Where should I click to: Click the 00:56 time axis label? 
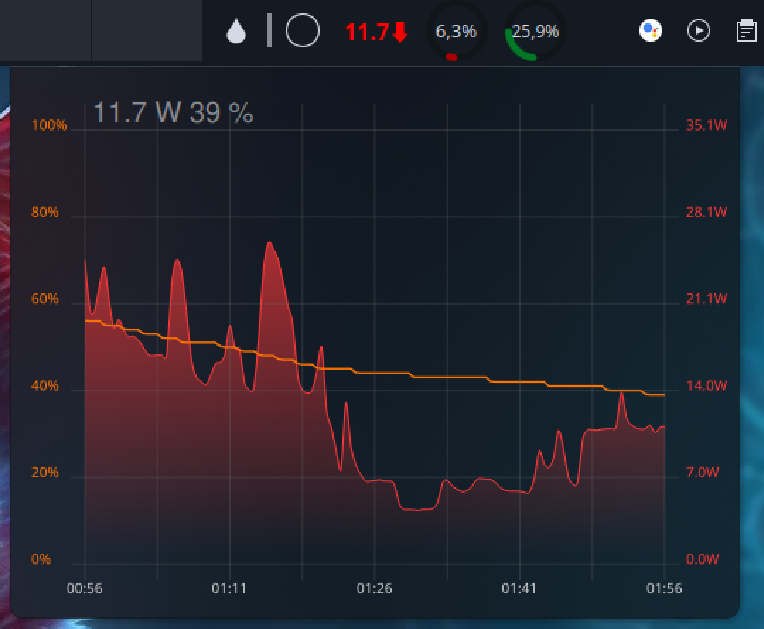(x=85, y=588)
